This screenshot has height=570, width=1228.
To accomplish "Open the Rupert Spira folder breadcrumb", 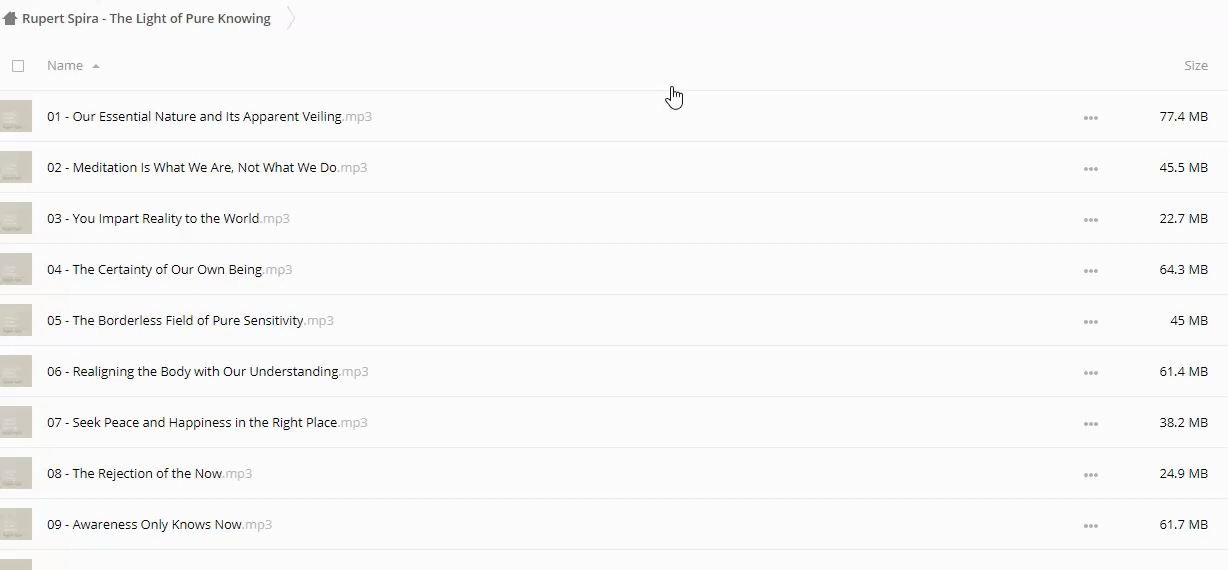I will [146, 19].
